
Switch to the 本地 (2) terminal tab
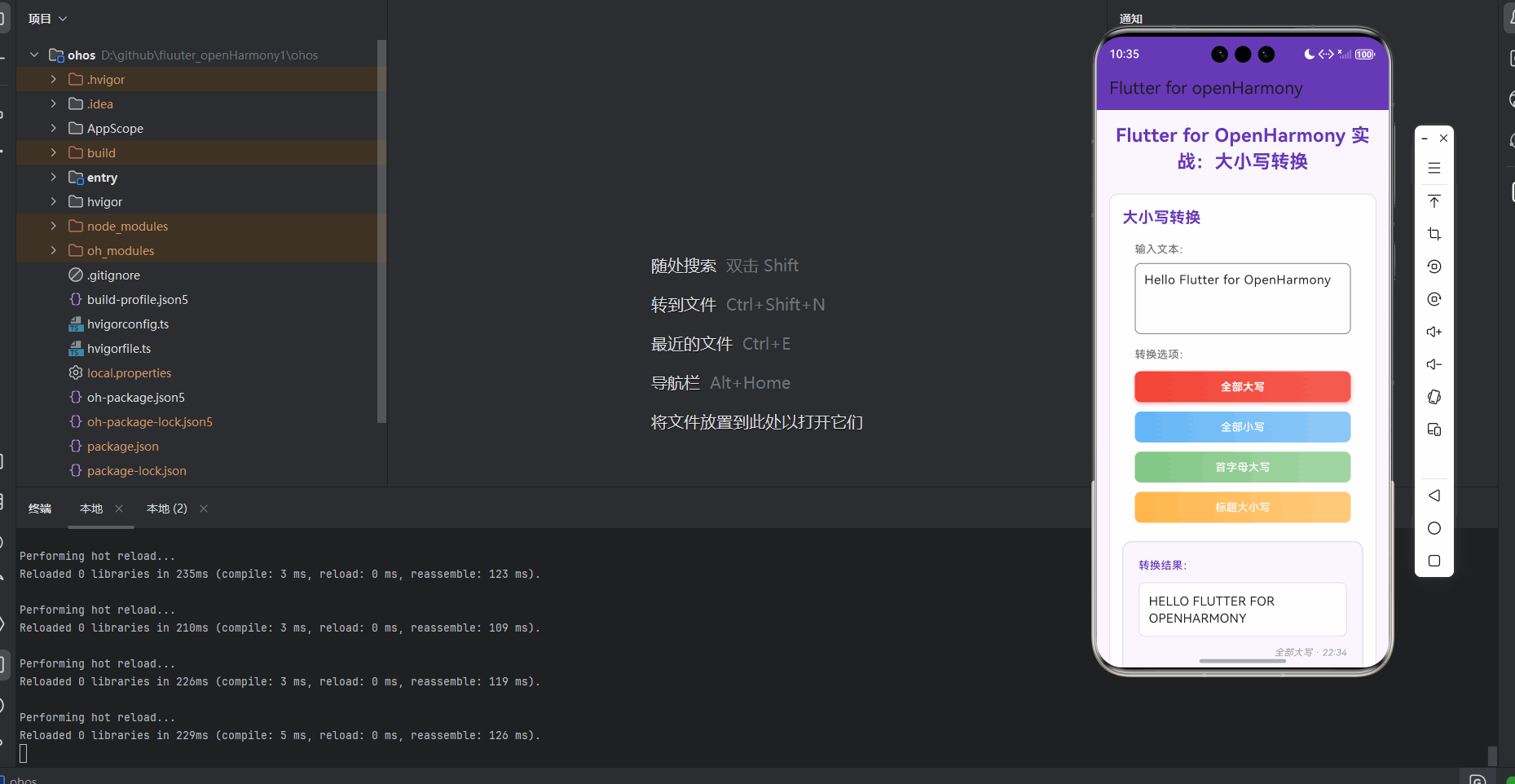coord(167,509)
